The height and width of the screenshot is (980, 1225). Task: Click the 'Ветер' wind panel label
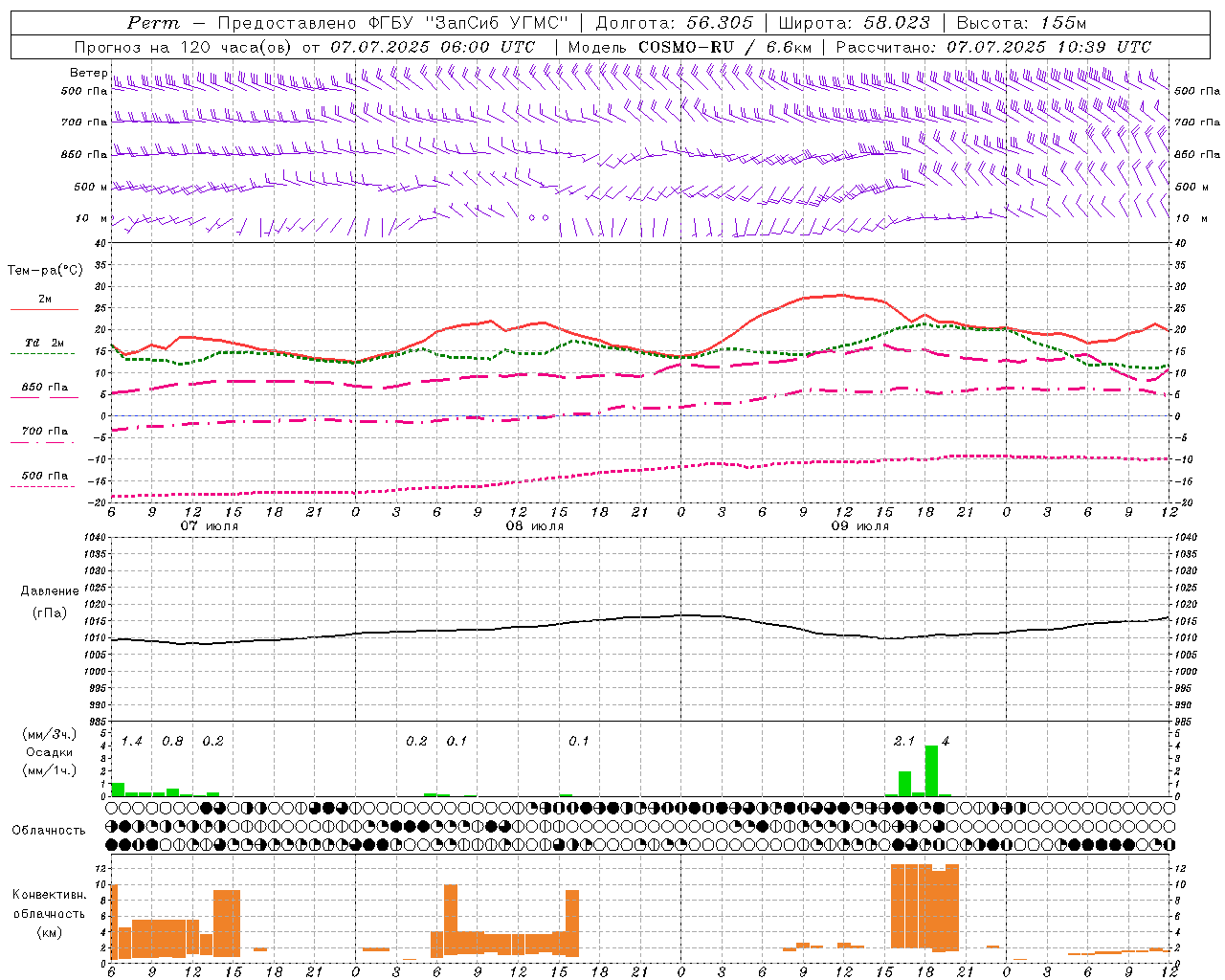[x=88, y=73]
